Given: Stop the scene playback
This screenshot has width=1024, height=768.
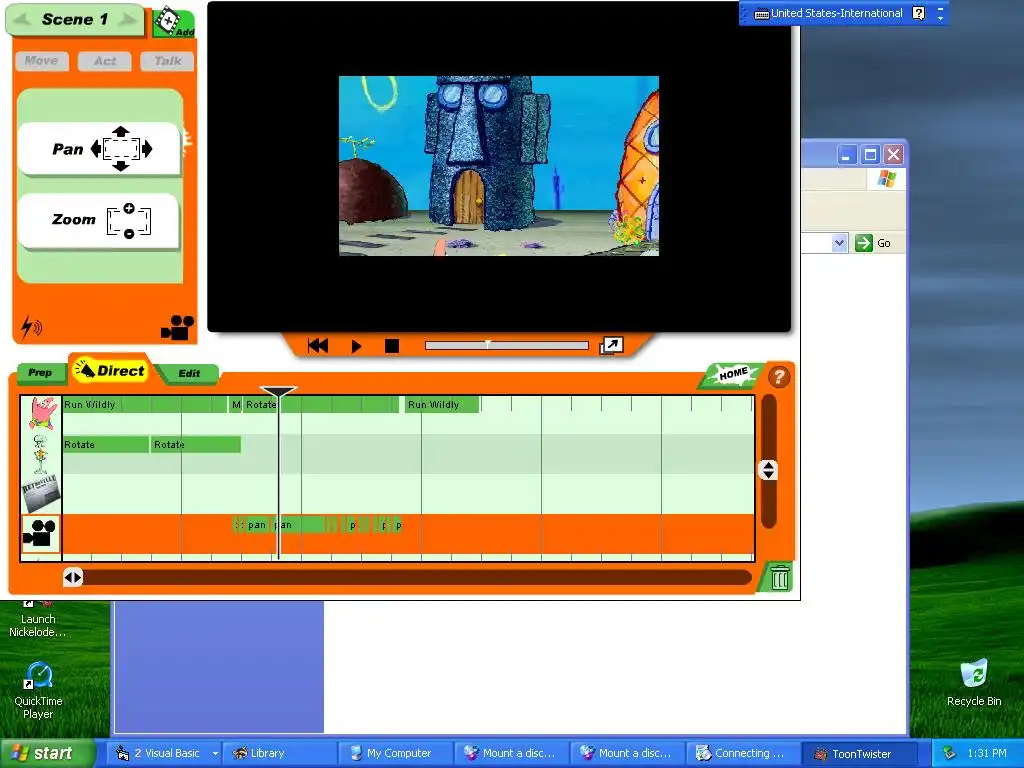Looking at the screenshot, I should 392,346.
